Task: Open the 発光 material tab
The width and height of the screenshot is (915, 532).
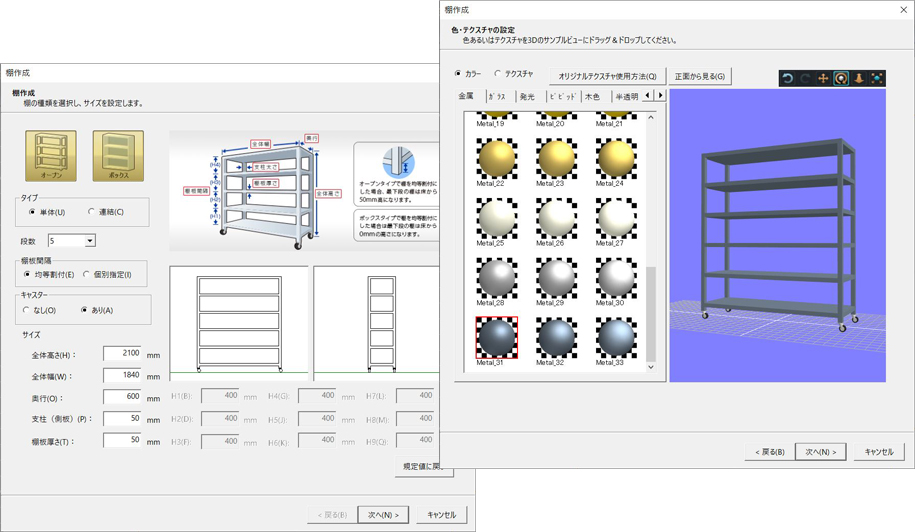Action: [527, 97]
